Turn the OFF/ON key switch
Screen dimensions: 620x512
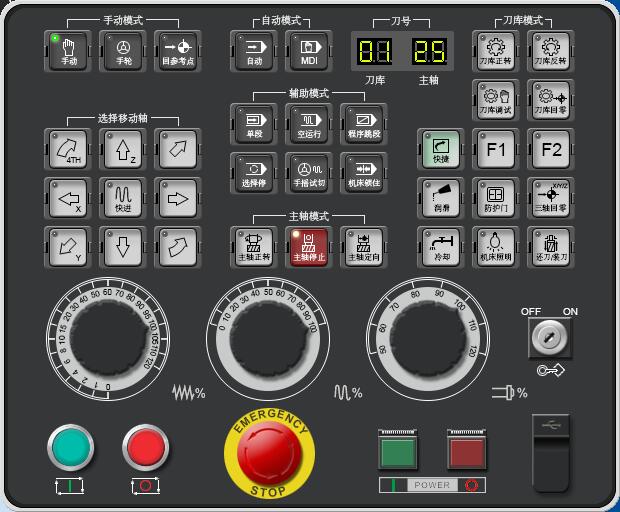[550, 339]
